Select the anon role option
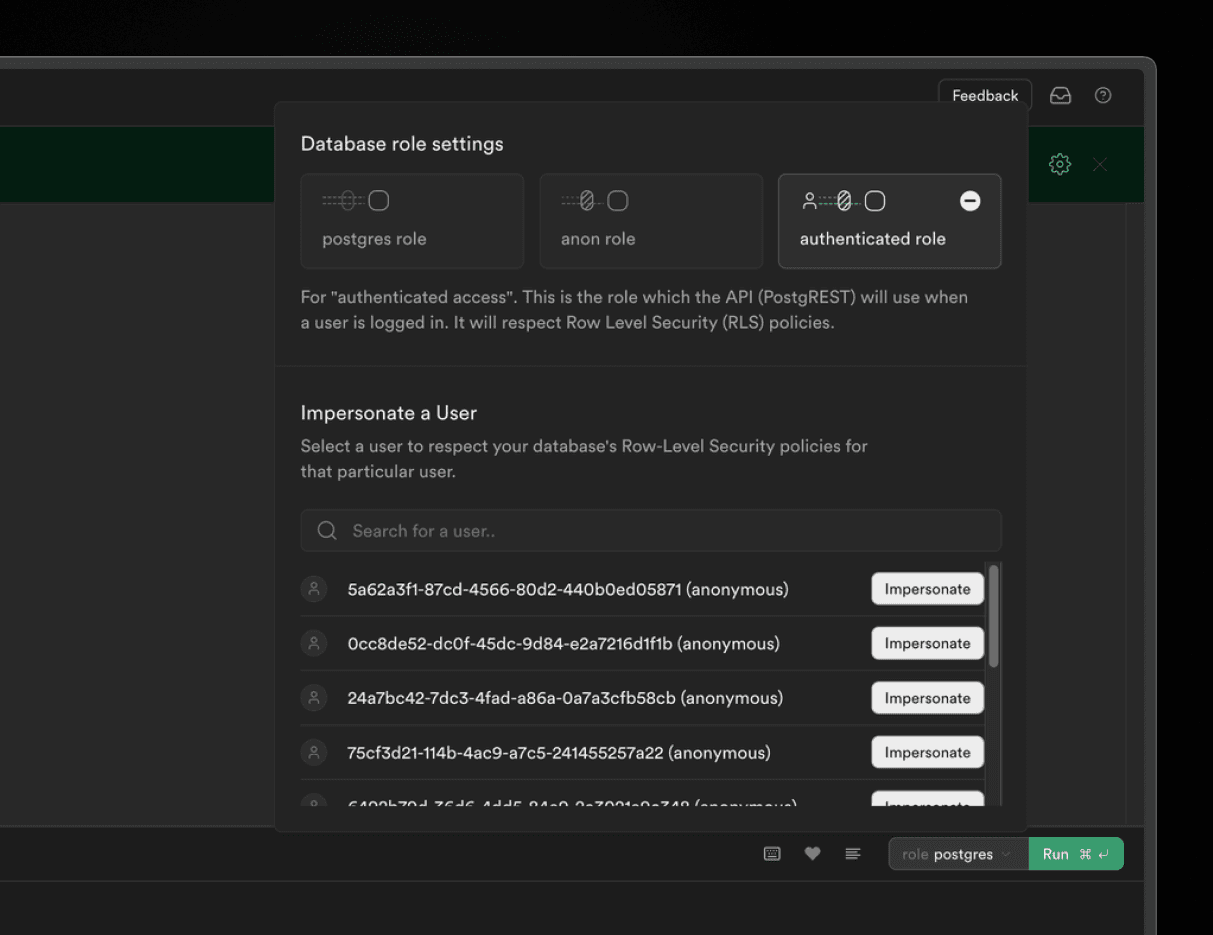This screenshot has width=1213, height=935. [651, 221]
